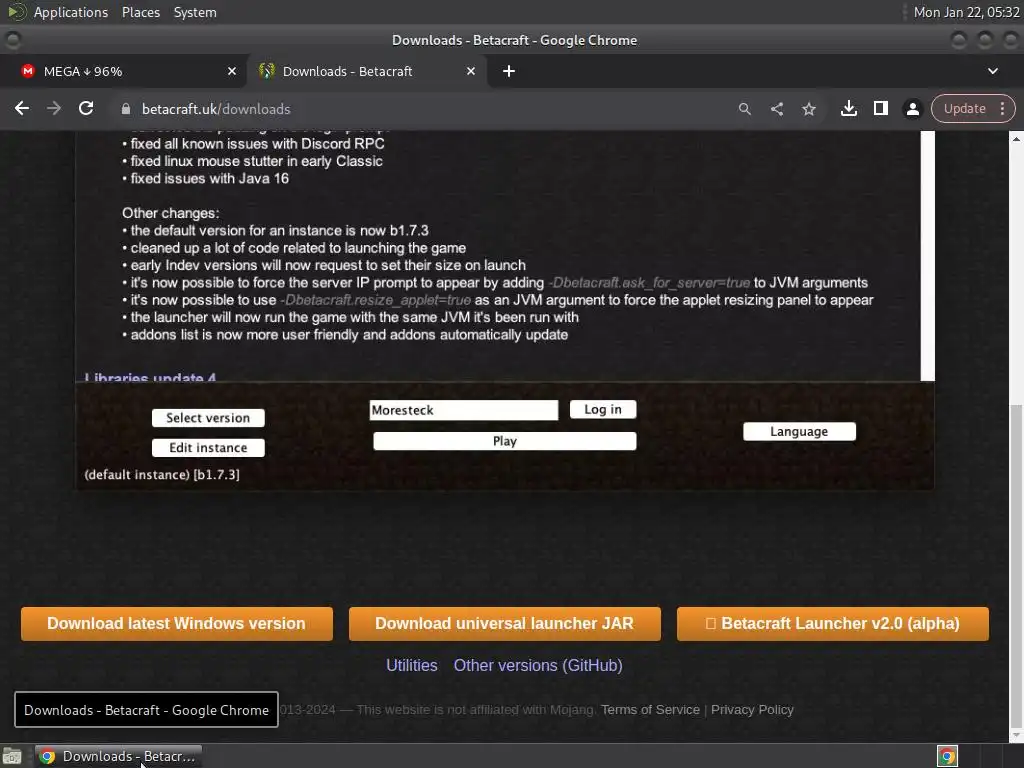Open the Terms of Service link

pyautogui.click(x=650, y=710)
